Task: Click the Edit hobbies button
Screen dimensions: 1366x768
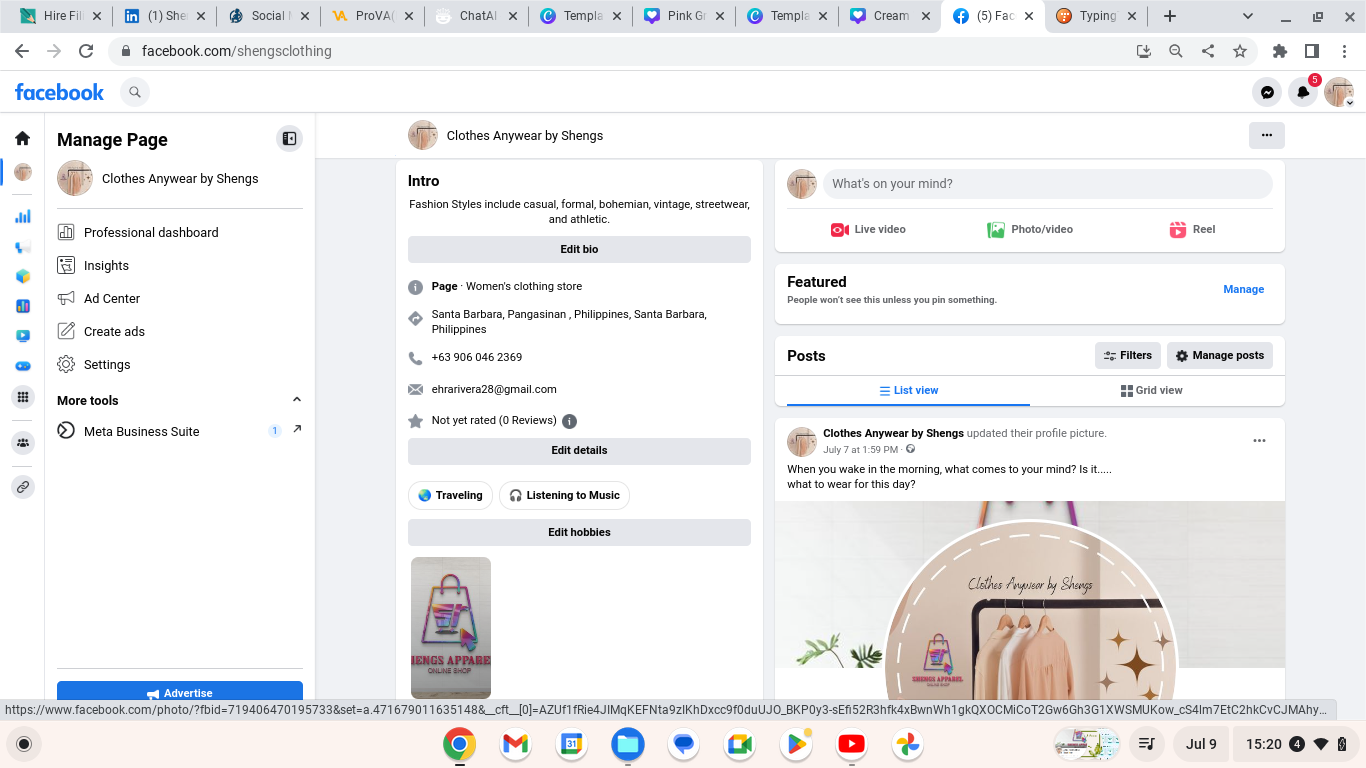Action: 579,532
